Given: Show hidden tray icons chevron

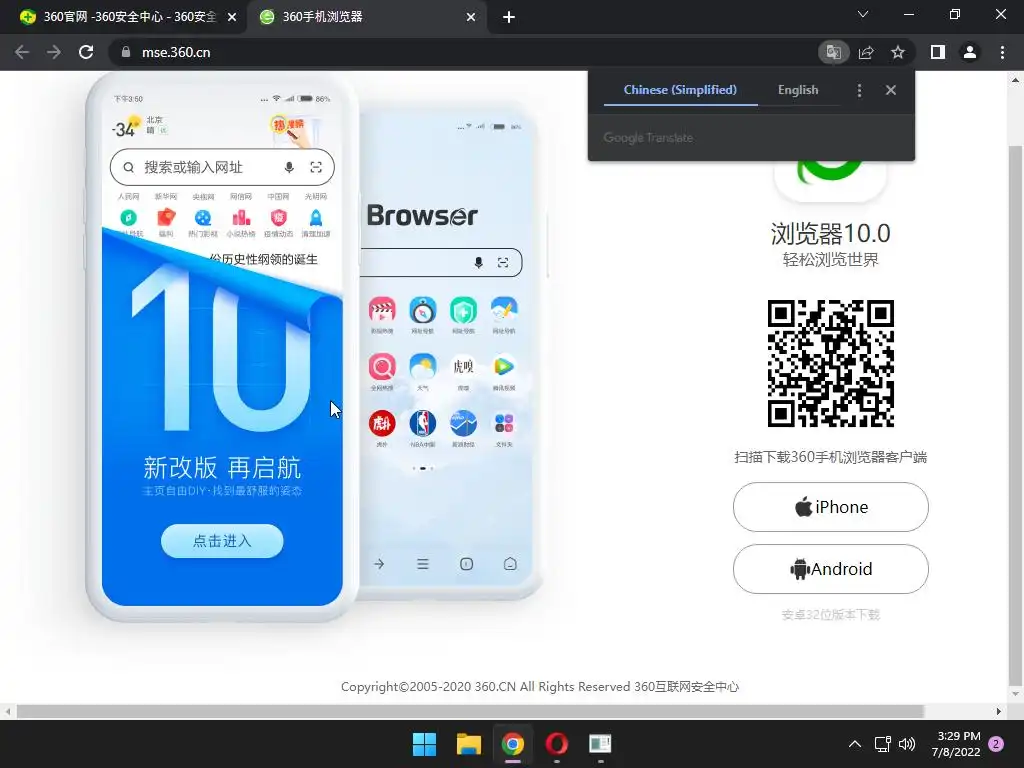Looking at the screenshot, I should (x=855, y=744).
